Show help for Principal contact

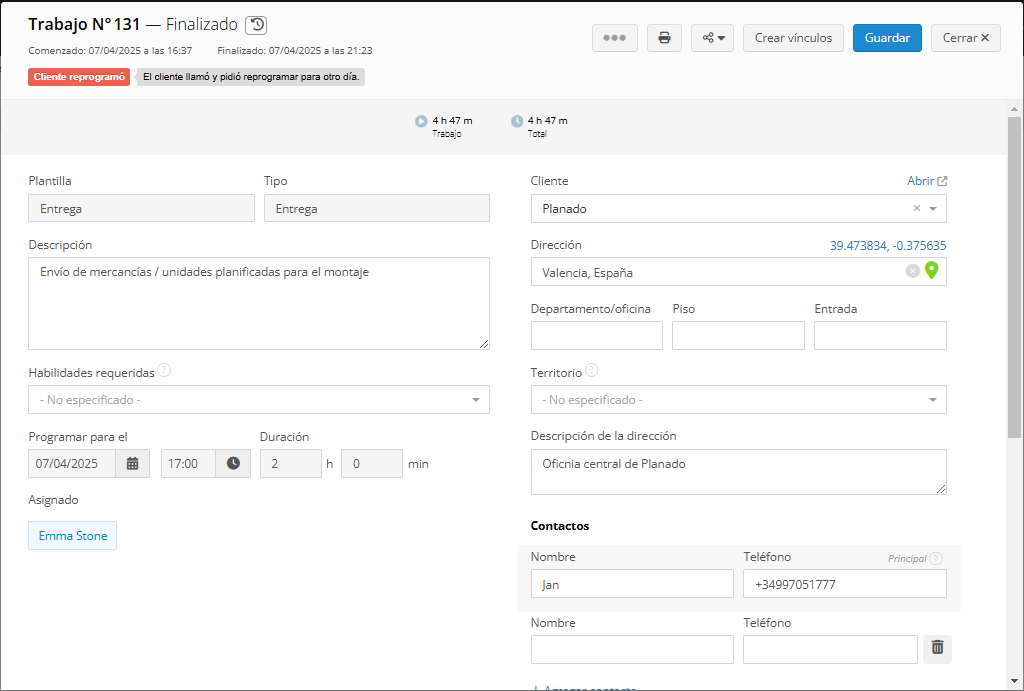936,558
